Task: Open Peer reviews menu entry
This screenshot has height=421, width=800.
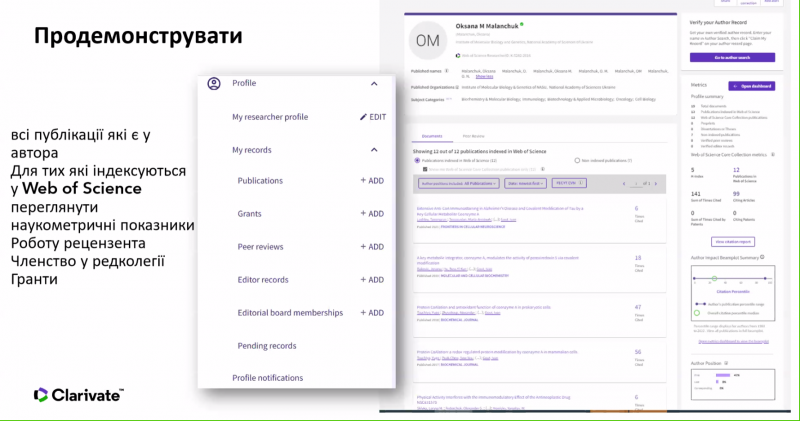Action: pos(260,247)
